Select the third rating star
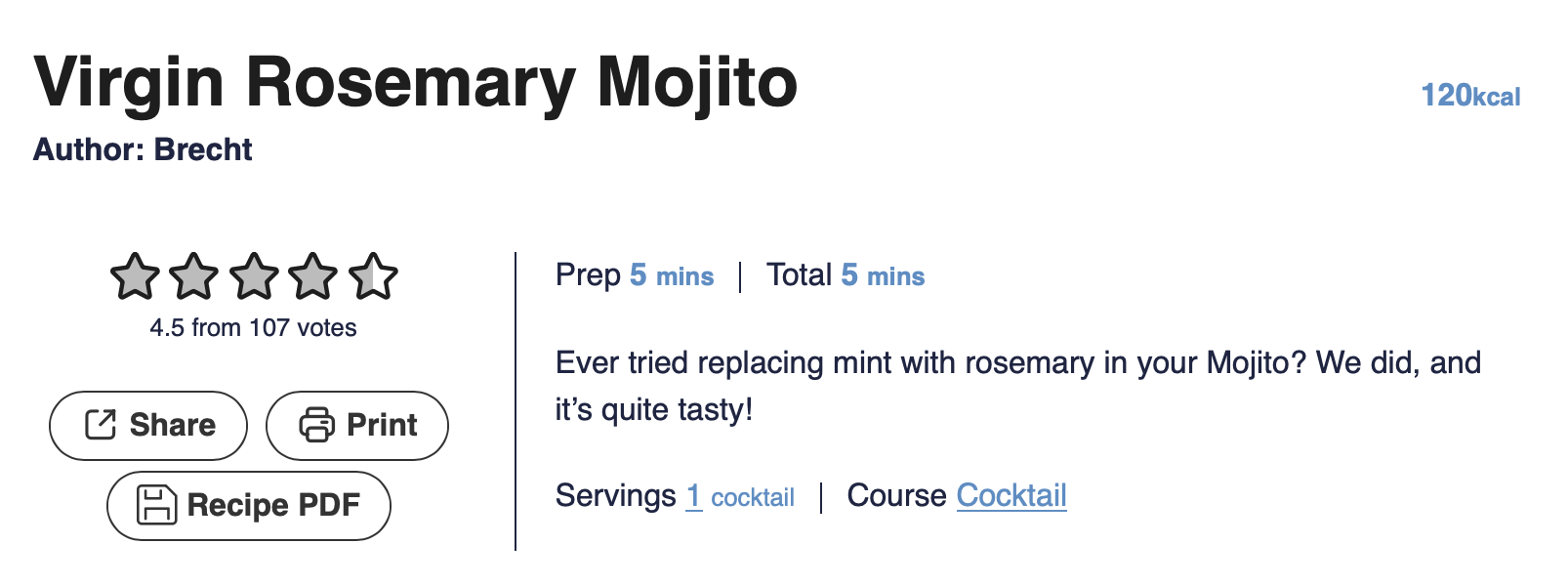Screen dimensions: 1568x586 (254, 277)
